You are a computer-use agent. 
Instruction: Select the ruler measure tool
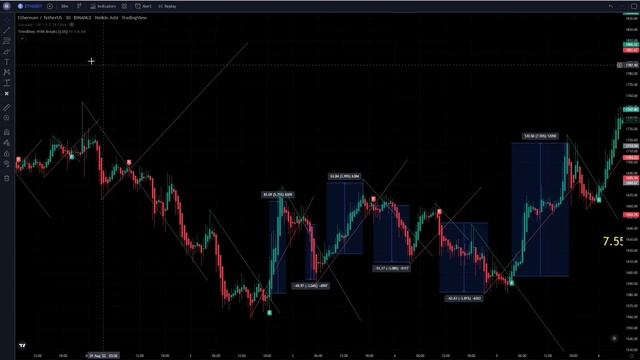(7, 107)
